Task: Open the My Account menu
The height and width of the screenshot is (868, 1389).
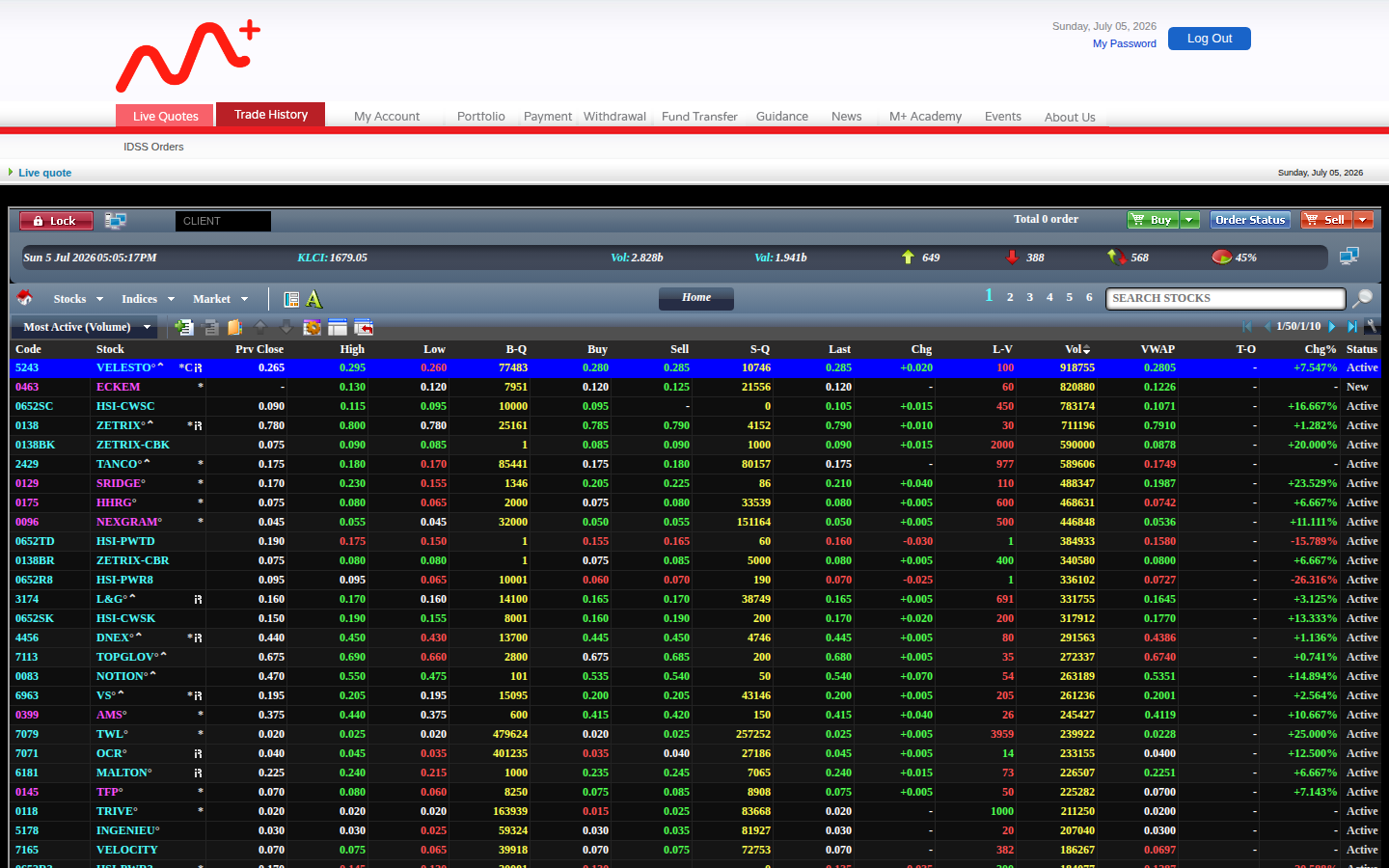Action: coord(387,116)
